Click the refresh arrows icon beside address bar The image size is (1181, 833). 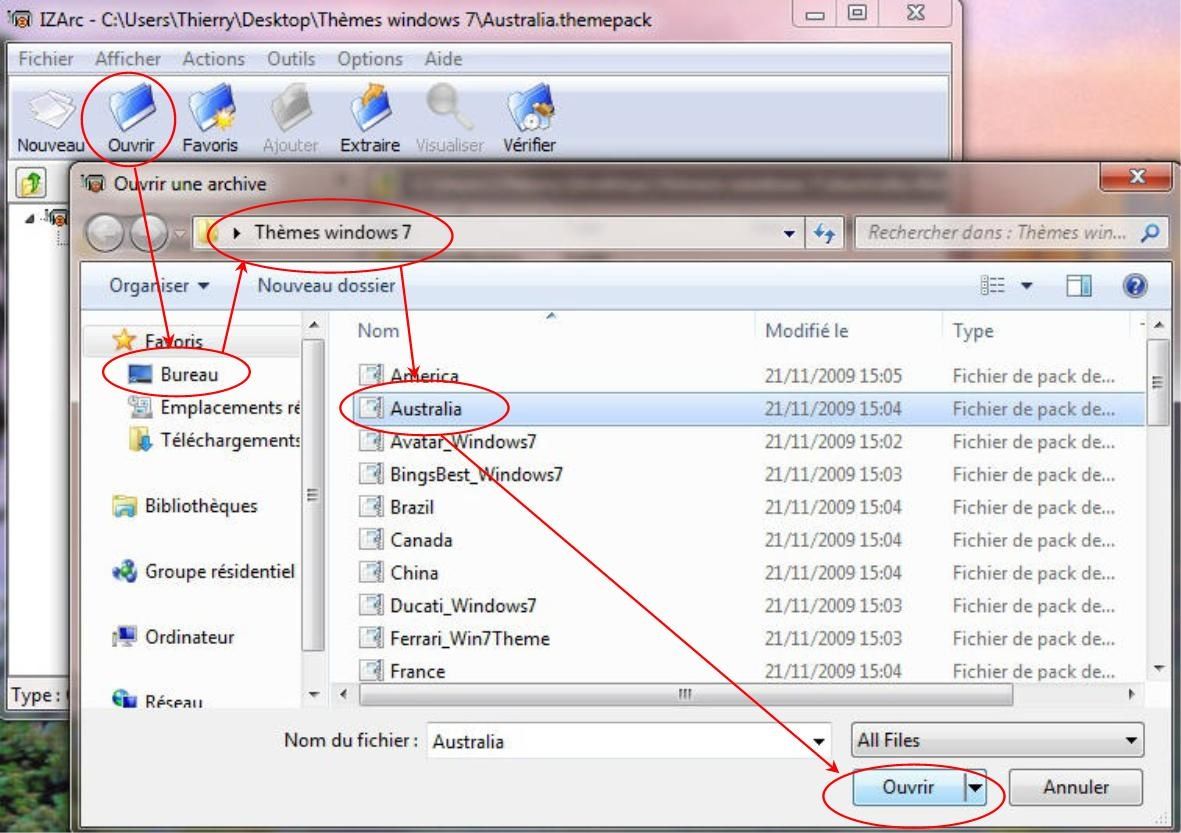coord(824,233)
